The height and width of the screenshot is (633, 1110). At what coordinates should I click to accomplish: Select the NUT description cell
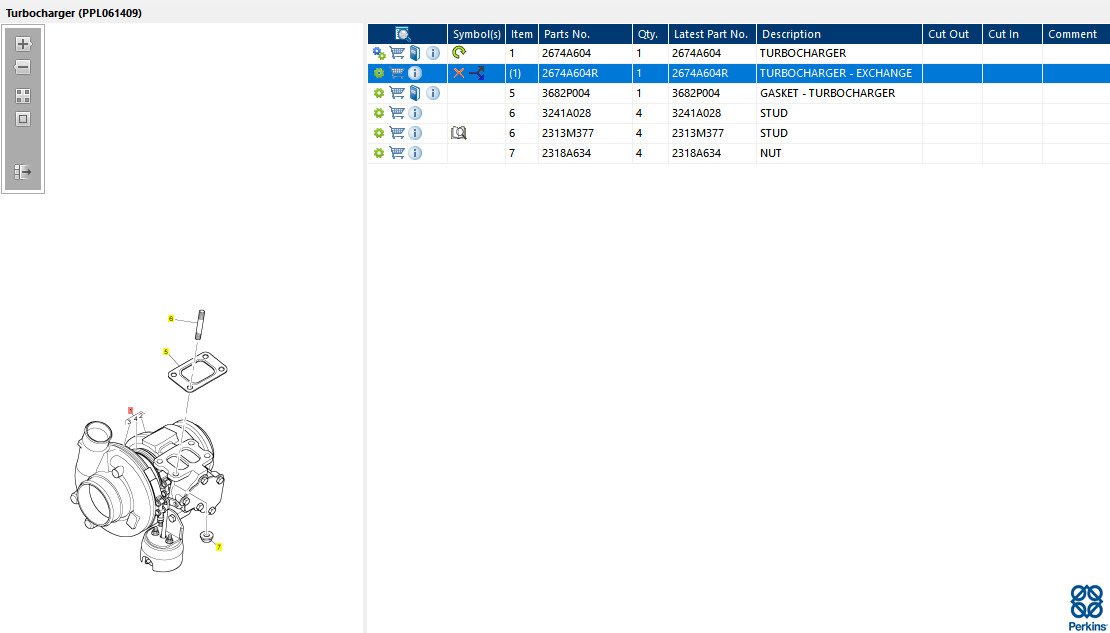pos(840,153)
